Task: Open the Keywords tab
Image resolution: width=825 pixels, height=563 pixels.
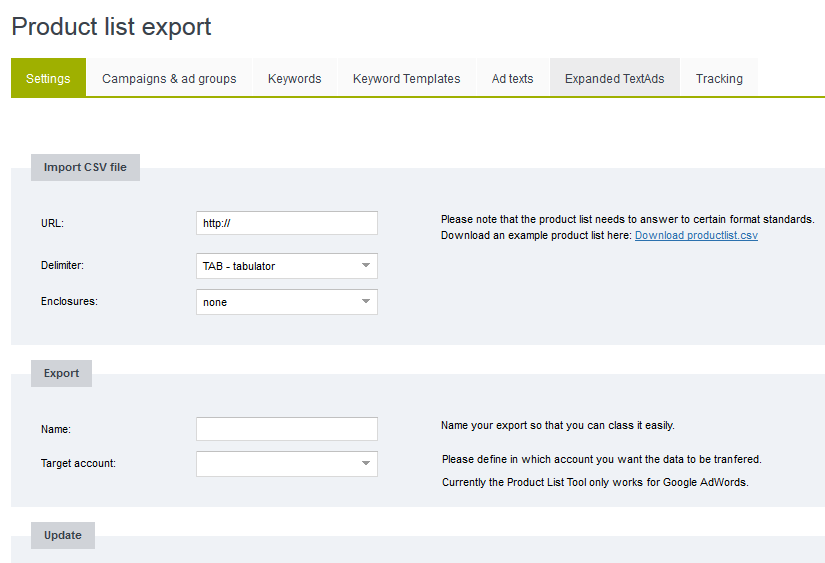Action: [x=294, y=78]
